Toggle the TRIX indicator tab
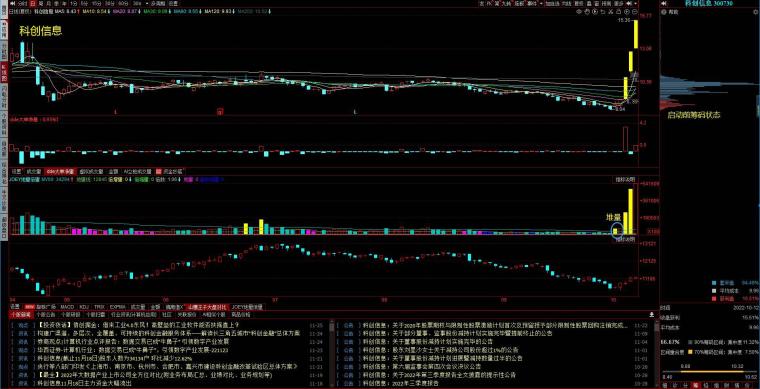Image resolution: width=760 pixels, height=389 pixels. [99, 307]
